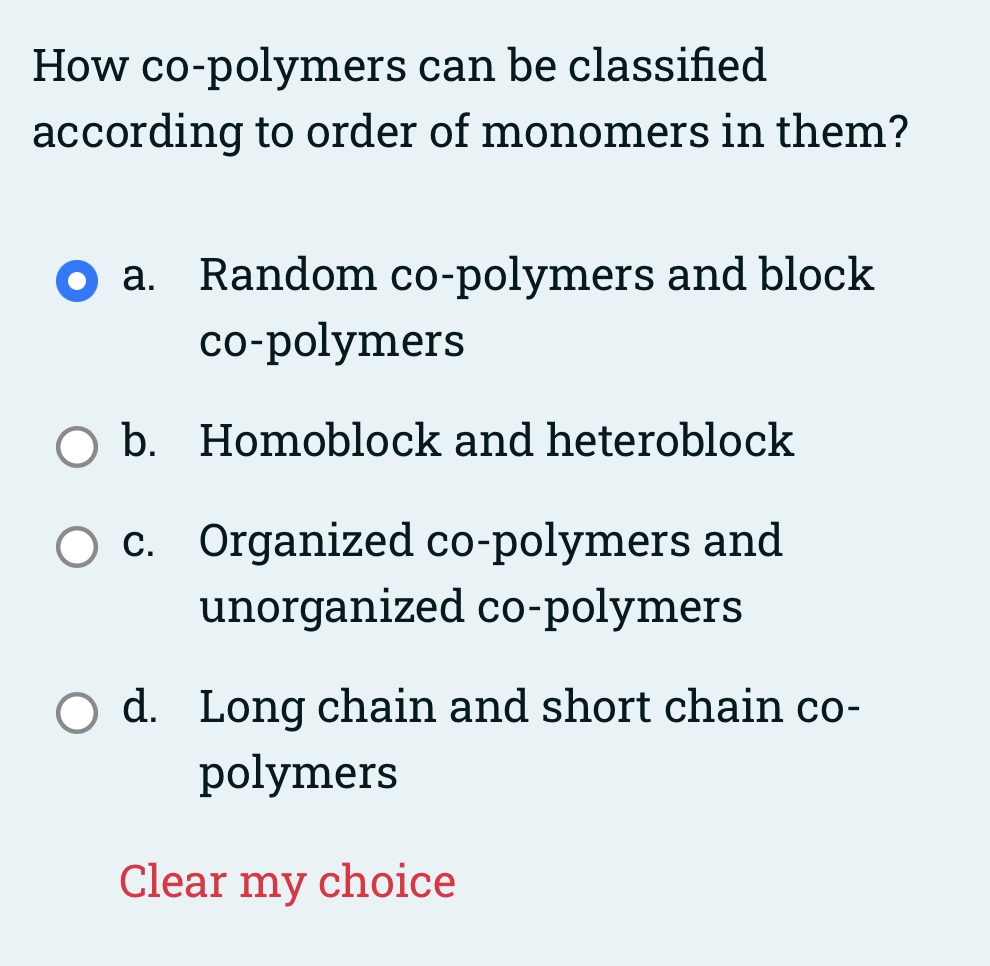
Task: Click the question title about co-polymers classification
Action: (470, 98)
